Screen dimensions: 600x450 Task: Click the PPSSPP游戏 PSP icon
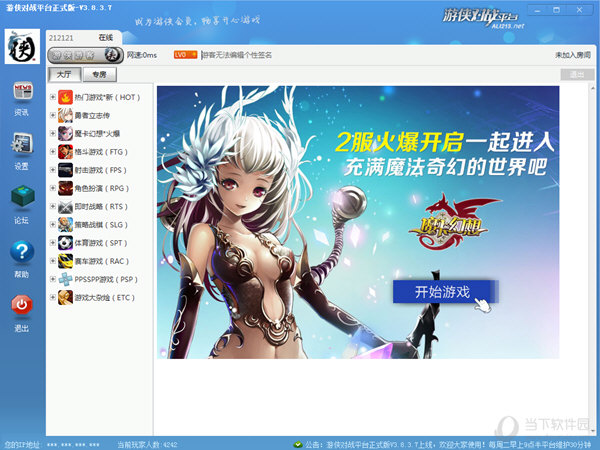pos(65,279)
